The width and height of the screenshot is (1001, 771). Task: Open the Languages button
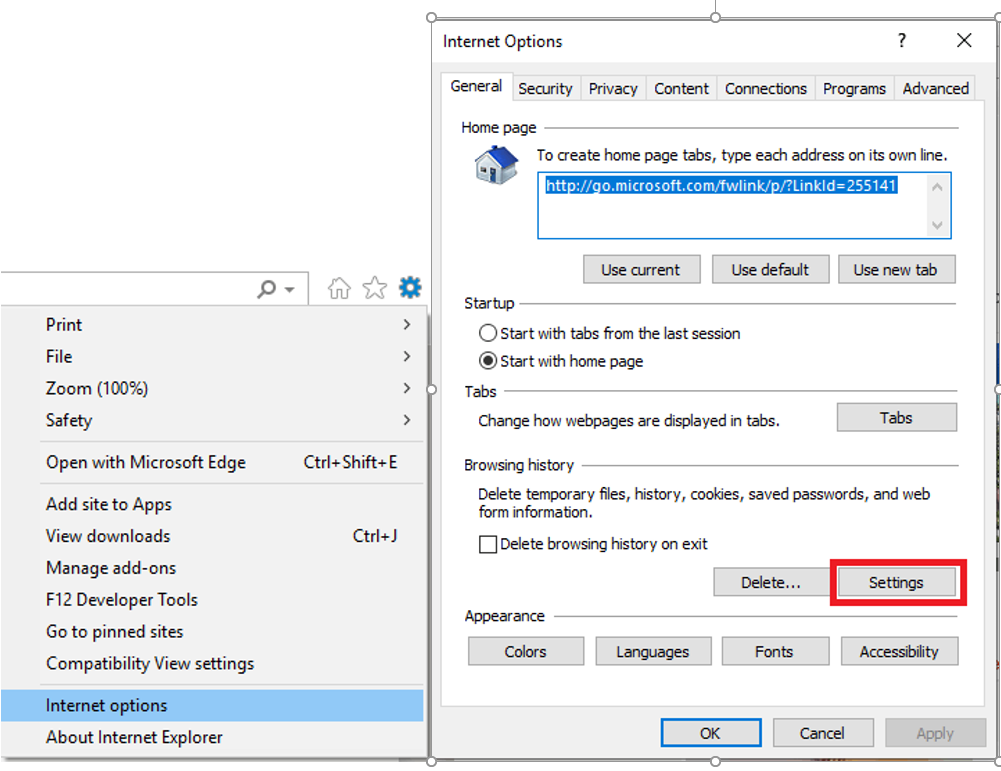click(x=652, y=652)
